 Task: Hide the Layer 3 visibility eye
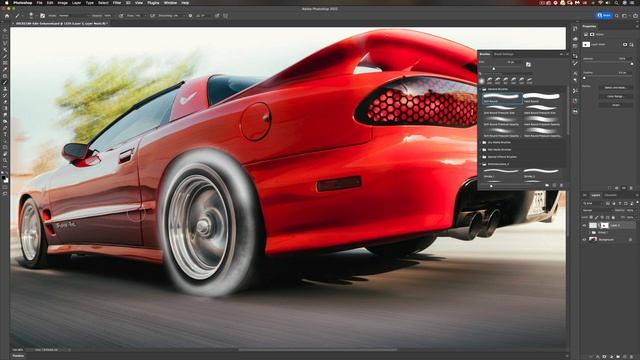click(x=584, y=225)
